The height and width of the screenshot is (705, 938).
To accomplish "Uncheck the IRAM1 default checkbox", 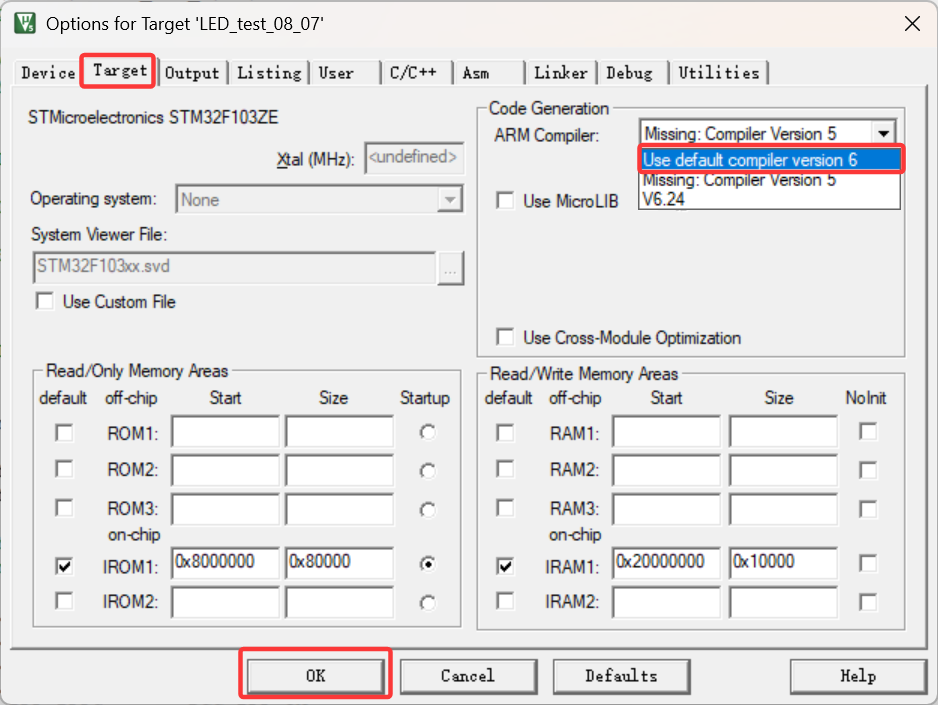I will (x=505, y=566).
